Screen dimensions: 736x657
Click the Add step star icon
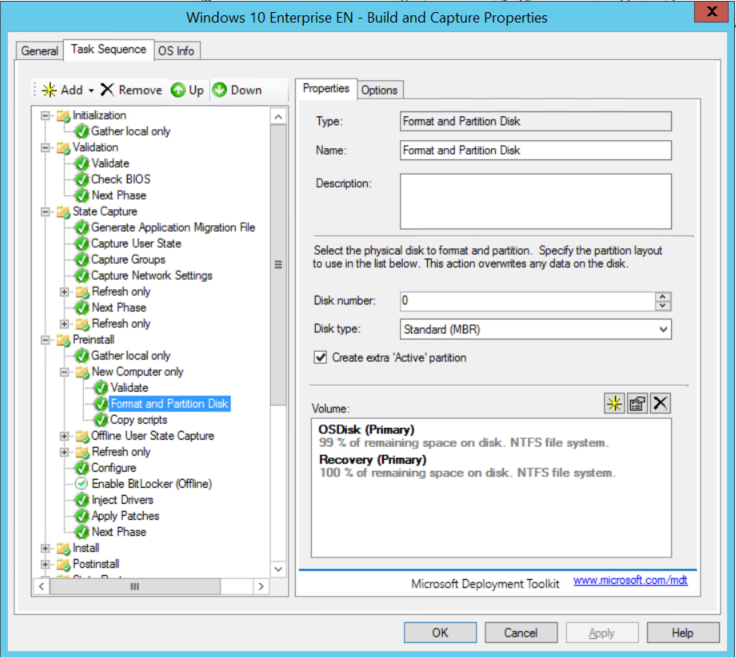pyautogui.click(x=49, y=90)
